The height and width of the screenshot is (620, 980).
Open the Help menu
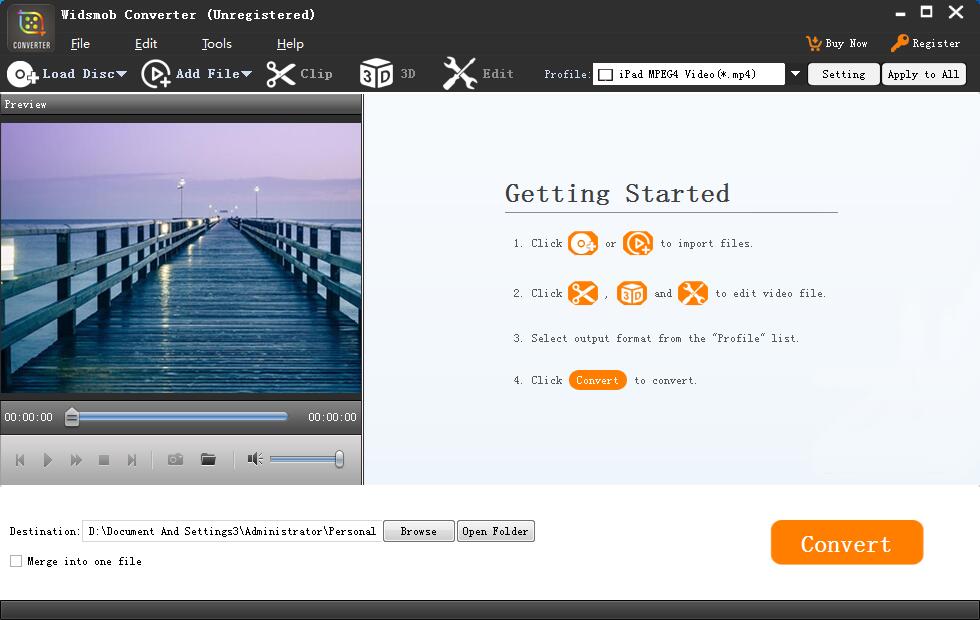click(290, 44)
